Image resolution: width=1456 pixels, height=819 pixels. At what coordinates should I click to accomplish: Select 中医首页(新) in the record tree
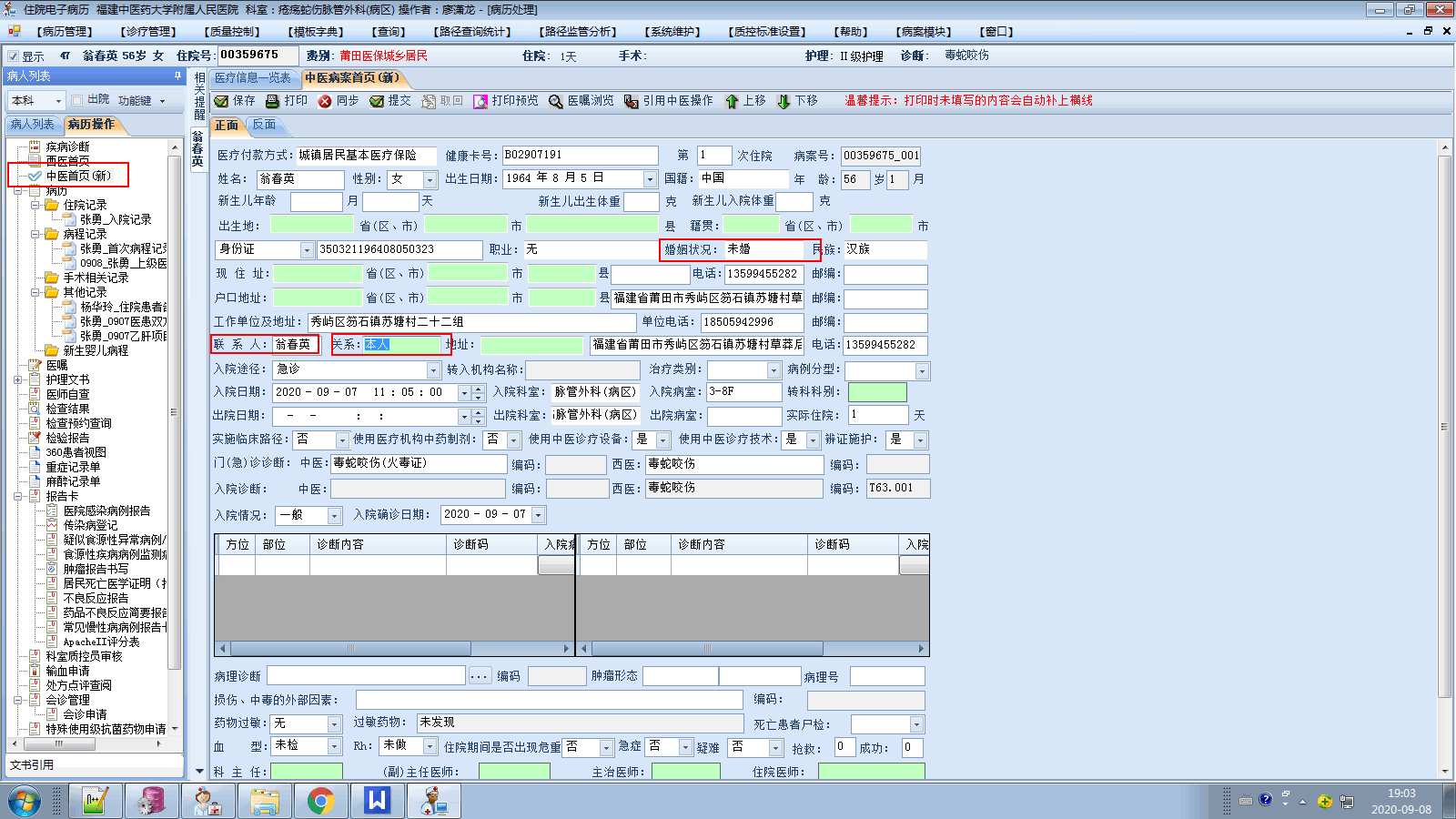click(x=78, y=176)
